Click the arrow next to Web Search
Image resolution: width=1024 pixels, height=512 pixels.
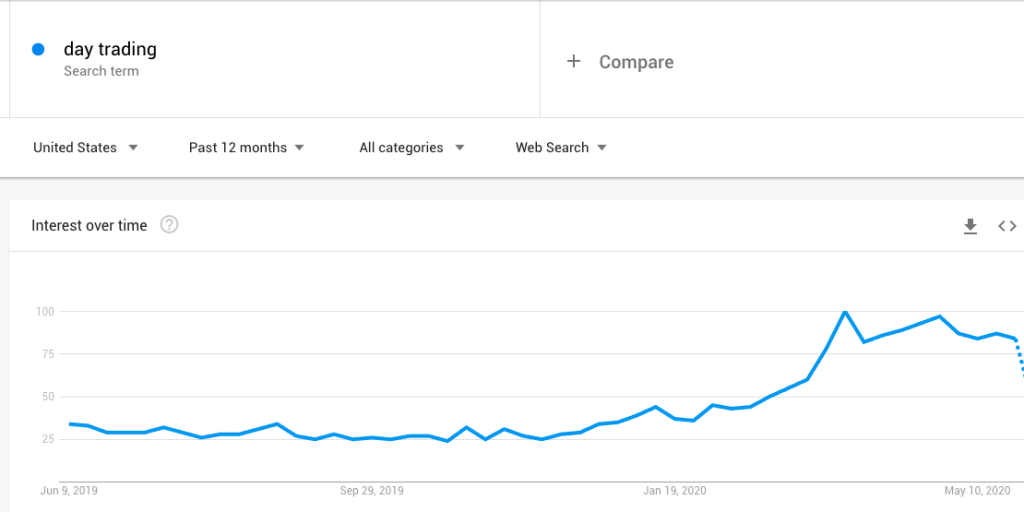601,148
